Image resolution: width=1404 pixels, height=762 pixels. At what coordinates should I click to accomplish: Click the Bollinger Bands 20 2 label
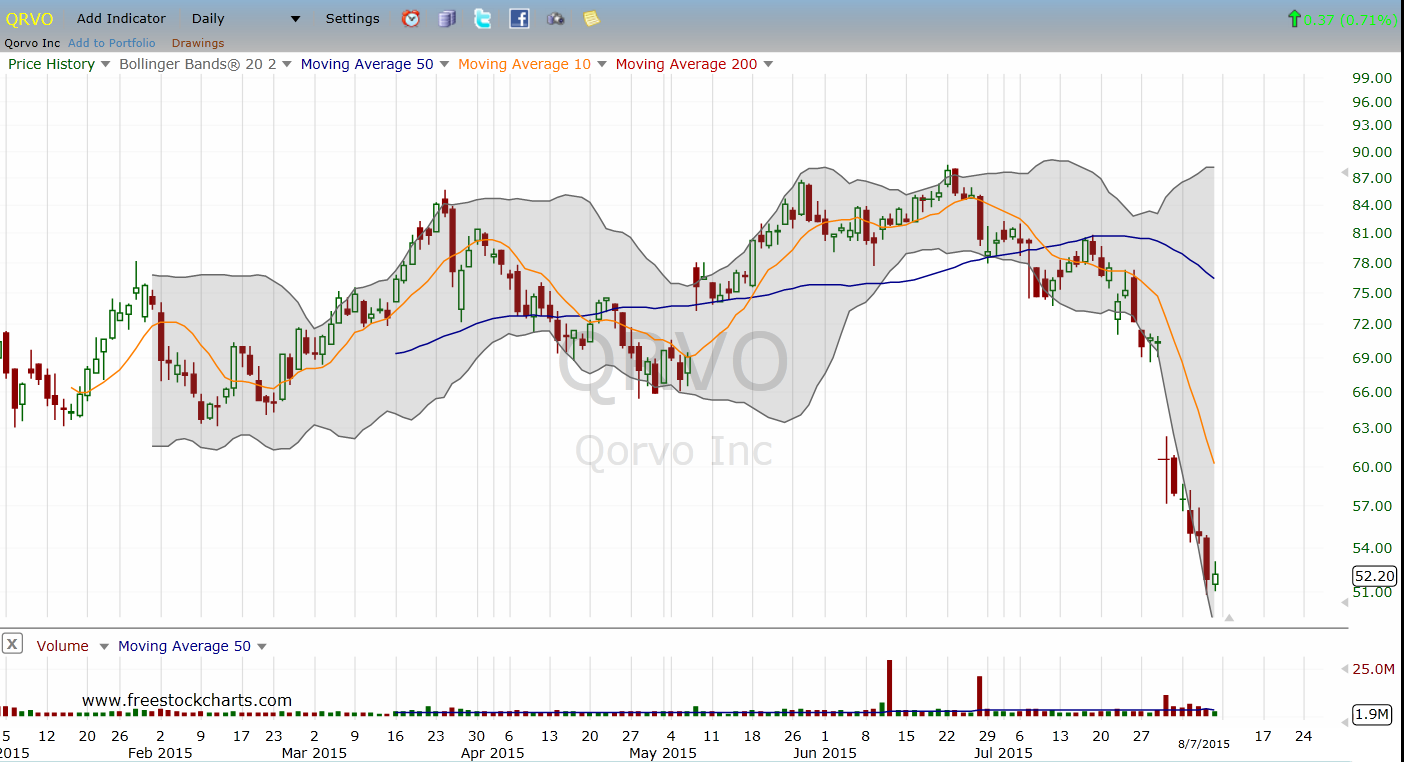coord(198,64)
